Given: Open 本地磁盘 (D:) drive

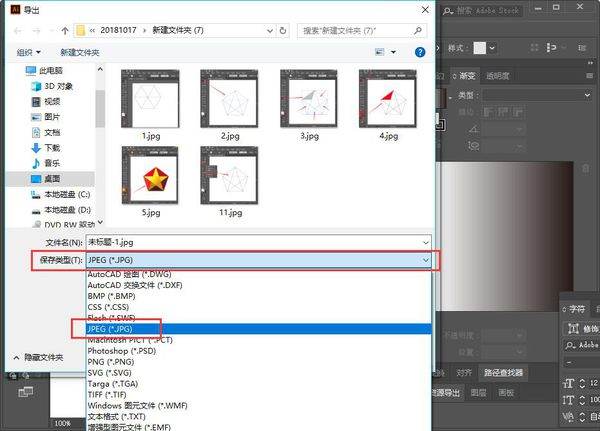Looking at the screenshot, I should (60, 210).
